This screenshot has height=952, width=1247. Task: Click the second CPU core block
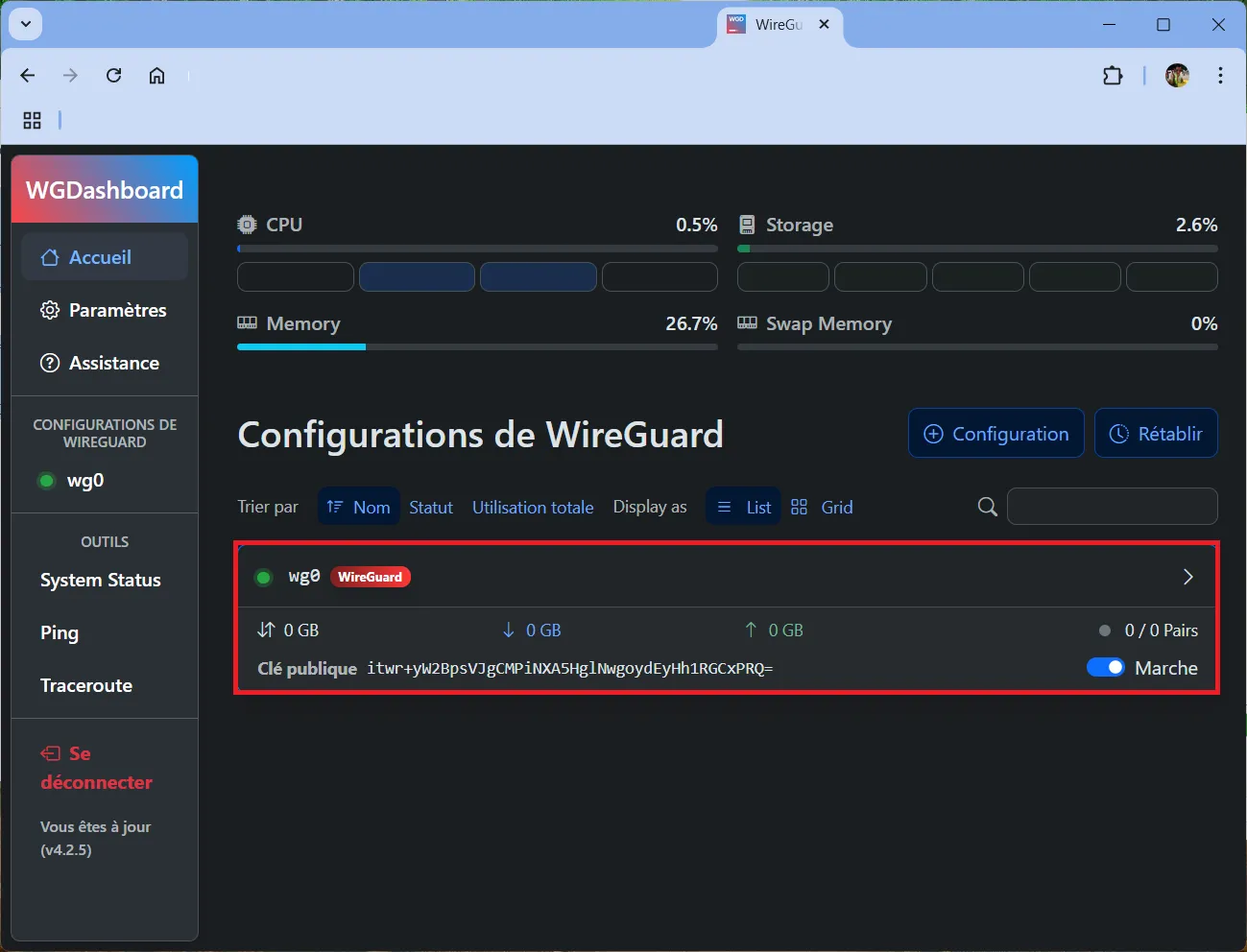coord(417,276)
